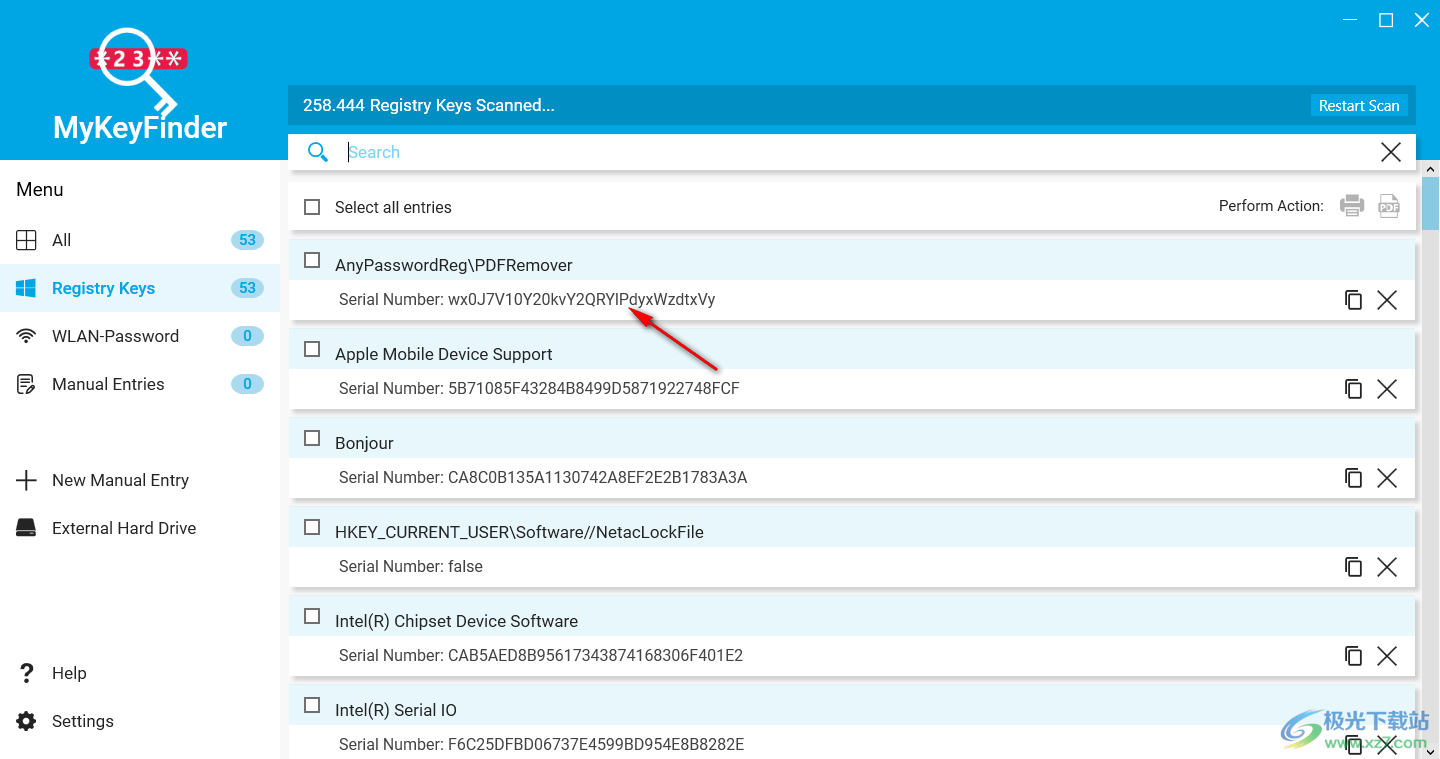Click the Restart Scan button
Viewport: 1440px width, 759px height.
[1359, 106]
